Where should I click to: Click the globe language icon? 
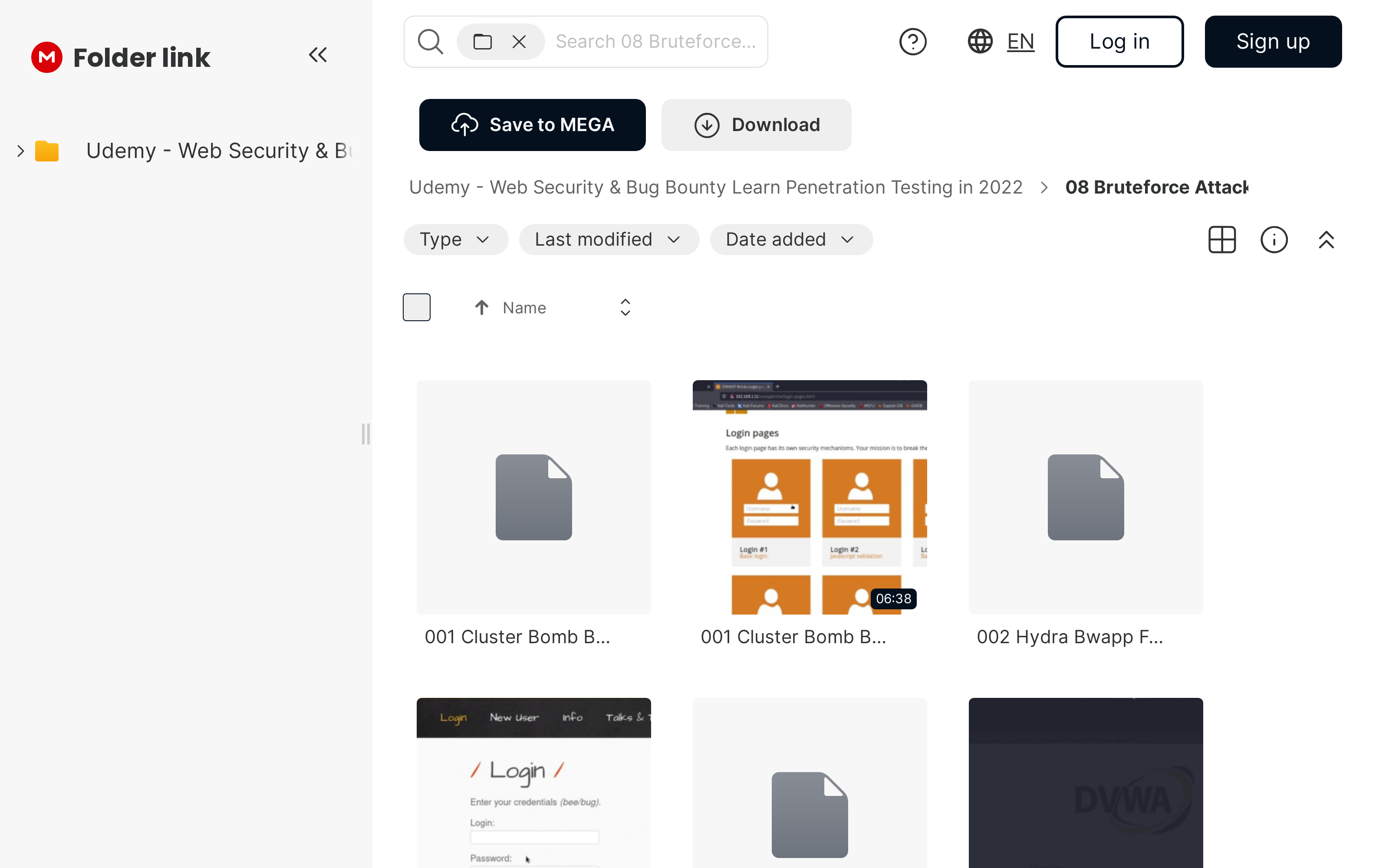coord(980,41)
